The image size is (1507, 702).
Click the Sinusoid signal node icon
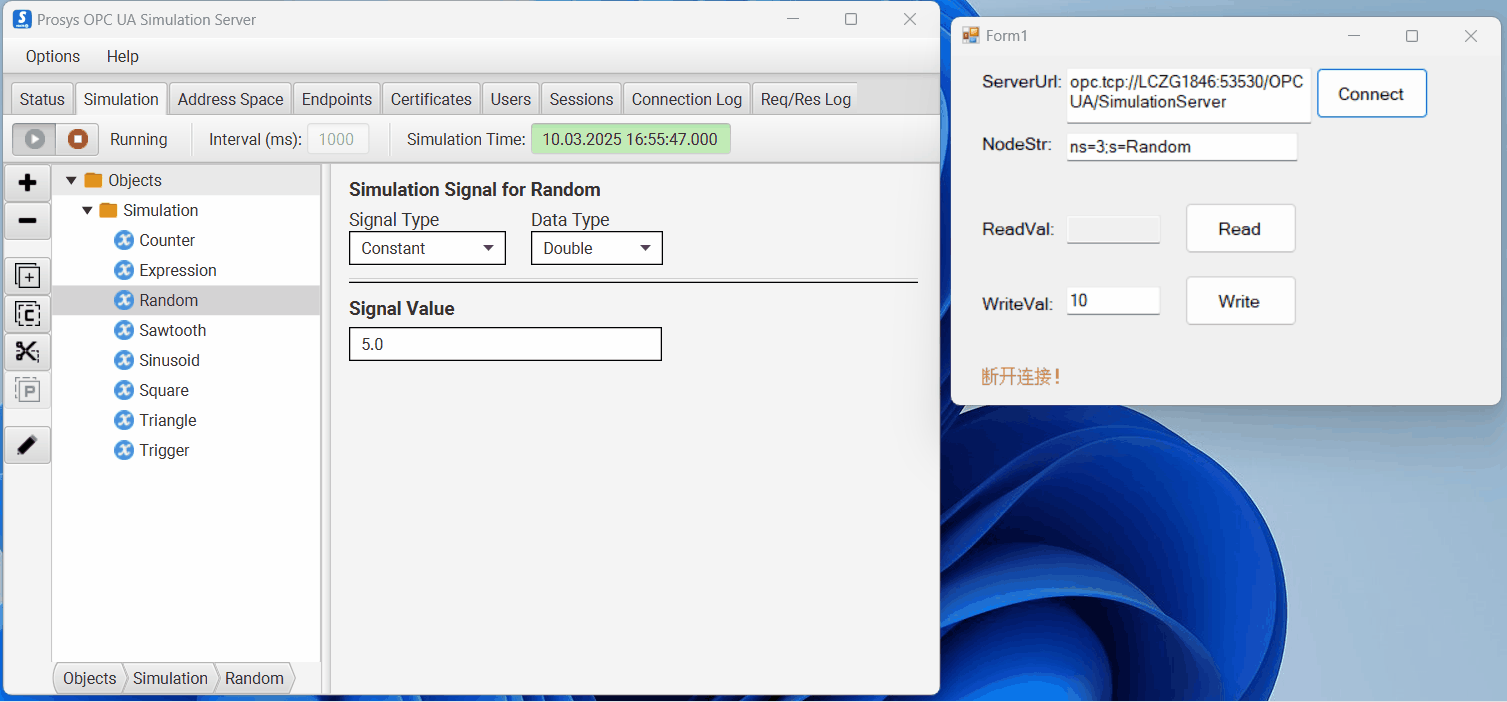(x=124, y=360)
